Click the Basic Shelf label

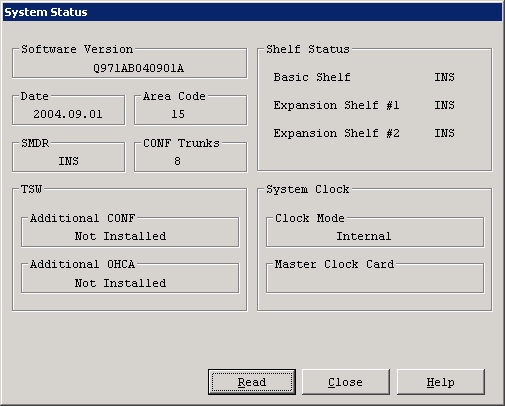(312, 77)
